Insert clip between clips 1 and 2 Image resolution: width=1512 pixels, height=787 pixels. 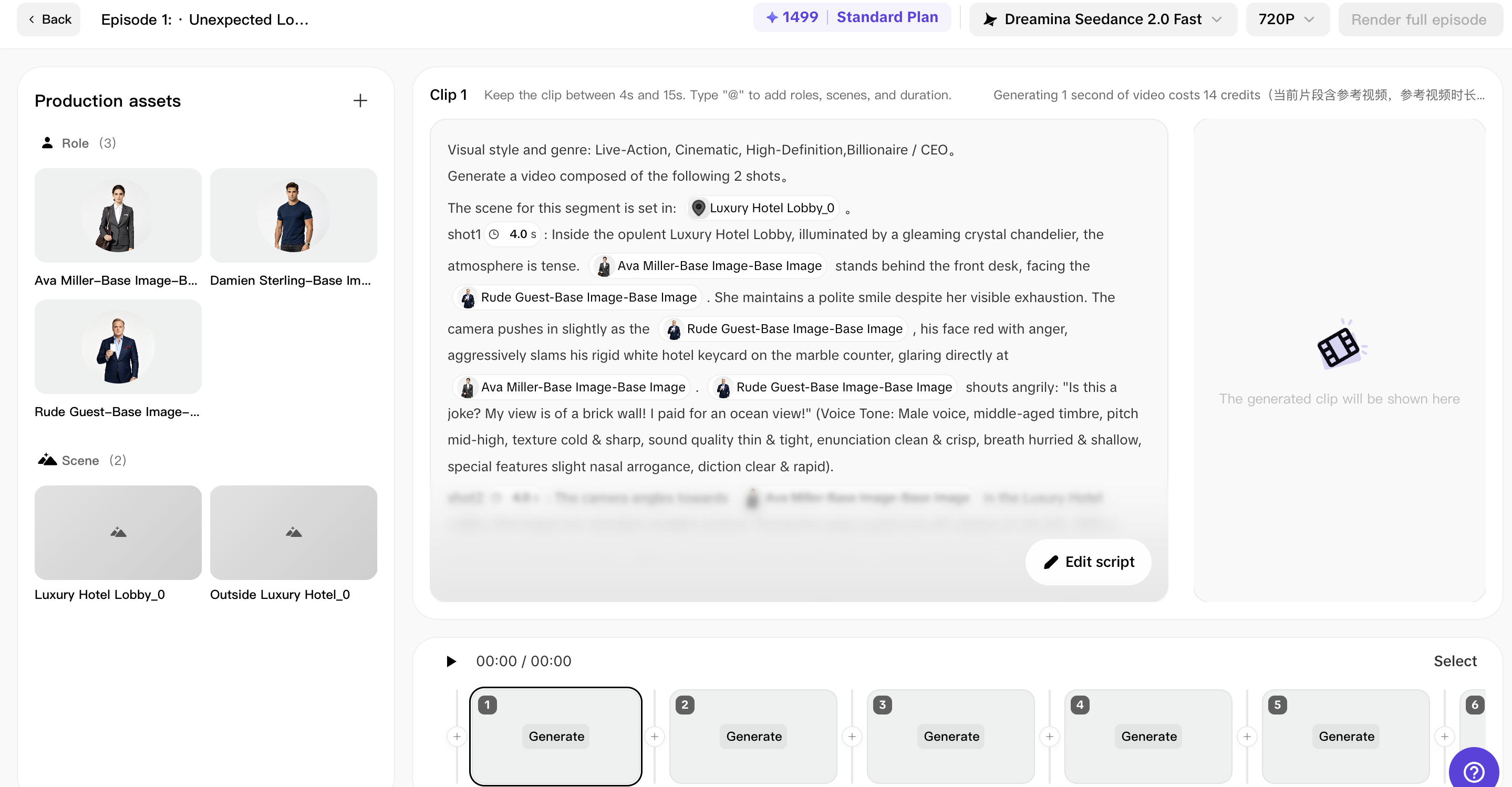(655, 736)
